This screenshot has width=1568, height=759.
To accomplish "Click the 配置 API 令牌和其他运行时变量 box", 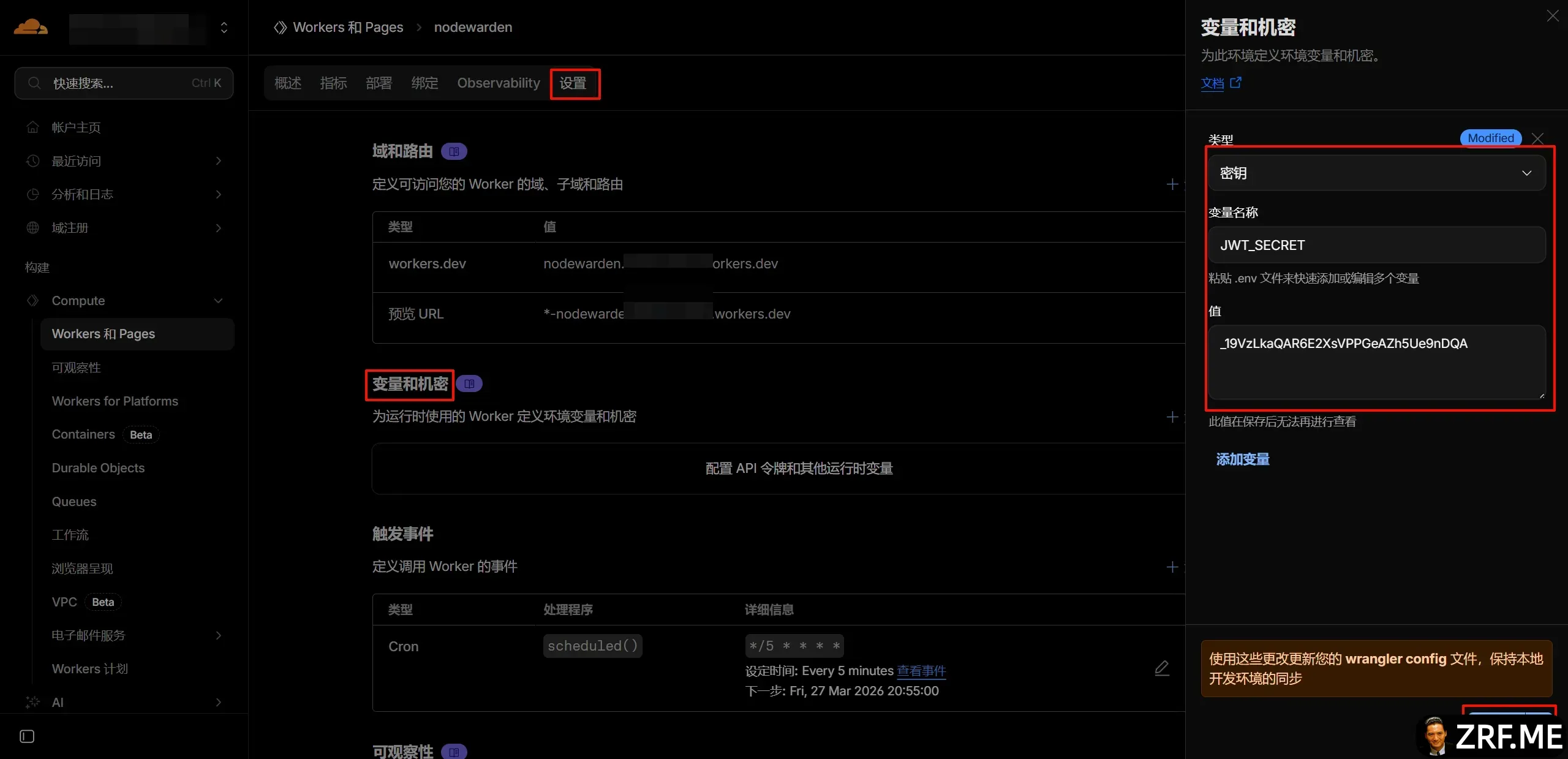I will coord(778,469).
